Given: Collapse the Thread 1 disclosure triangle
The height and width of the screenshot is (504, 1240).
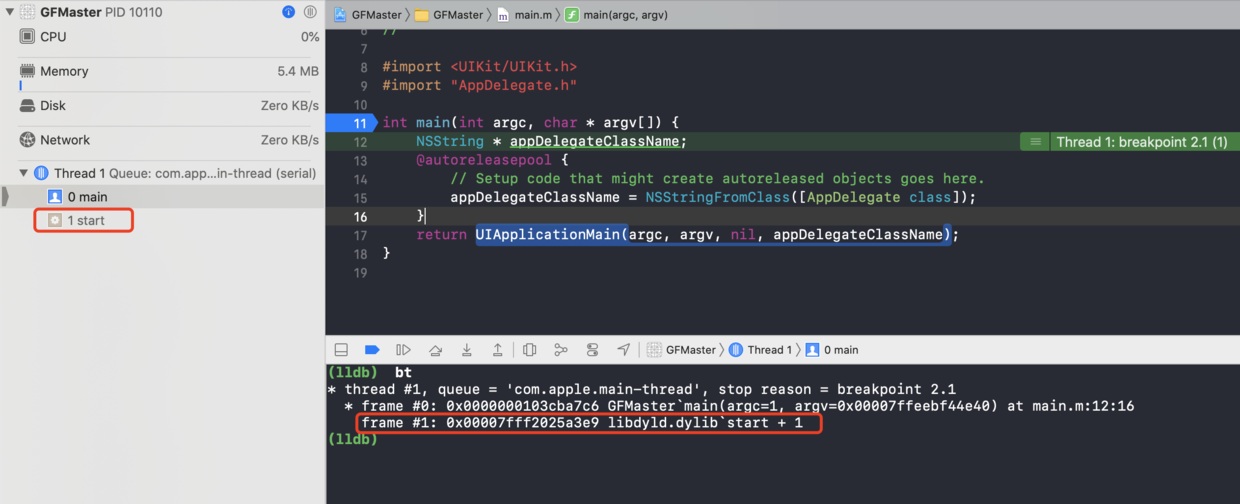Looking at the screenshot, I should [24, 173].
